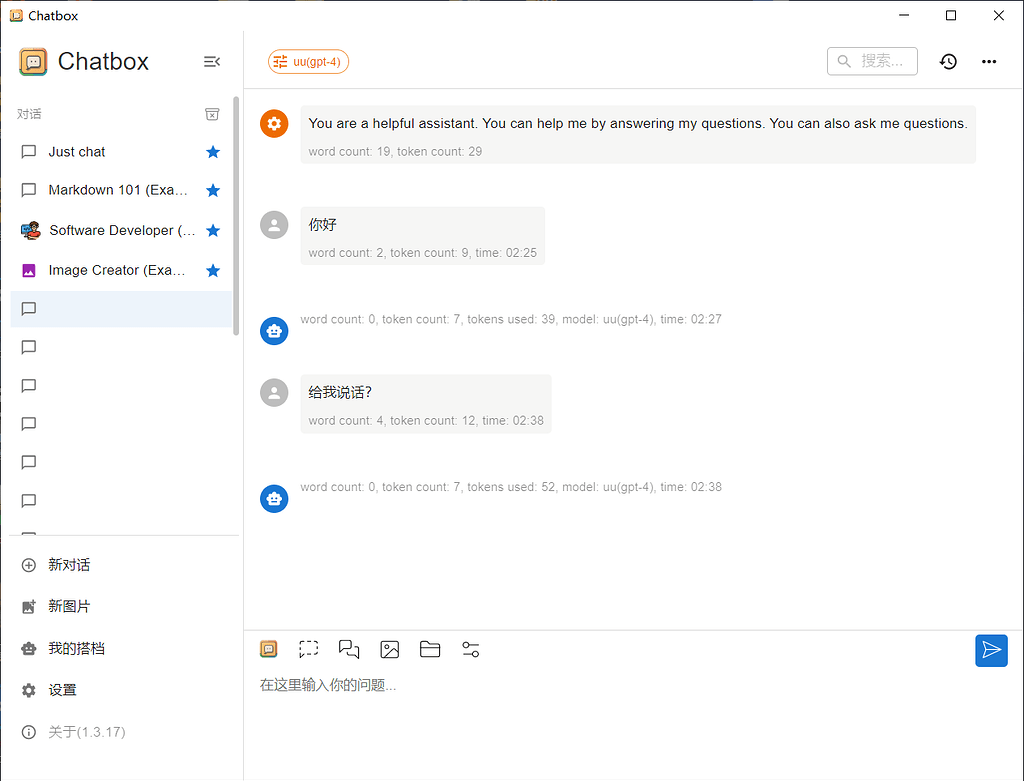Click the dashed screenshot-selection icon
Viewport: 1024px width, 781px height.
pyautogui.click(x=309, y=649)
